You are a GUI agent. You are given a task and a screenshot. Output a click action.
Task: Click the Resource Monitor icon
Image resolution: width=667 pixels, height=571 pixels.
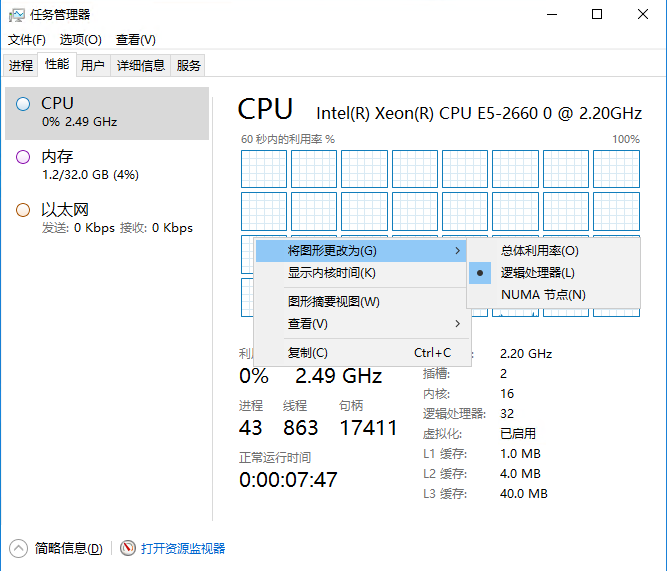tap(128, 548)
